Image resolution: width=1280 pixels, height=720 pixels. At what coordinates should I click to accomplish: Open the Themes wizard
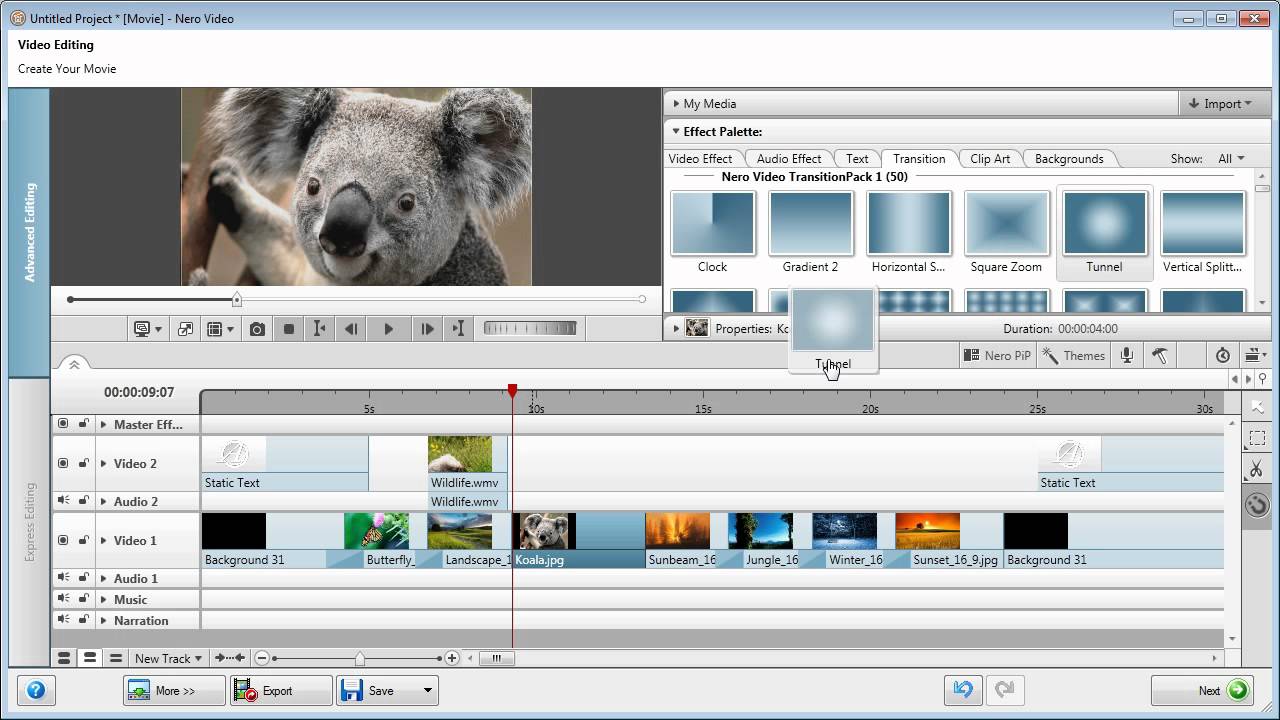pos(1074,355)
